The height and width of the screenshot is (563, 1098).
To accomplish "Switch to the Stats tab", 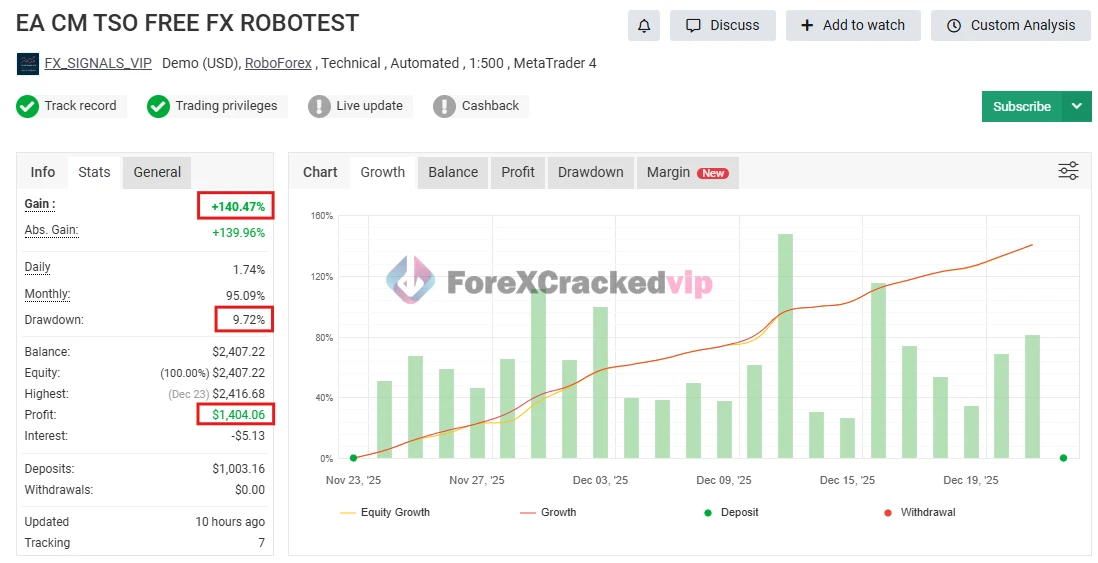I will pos(94,172).
